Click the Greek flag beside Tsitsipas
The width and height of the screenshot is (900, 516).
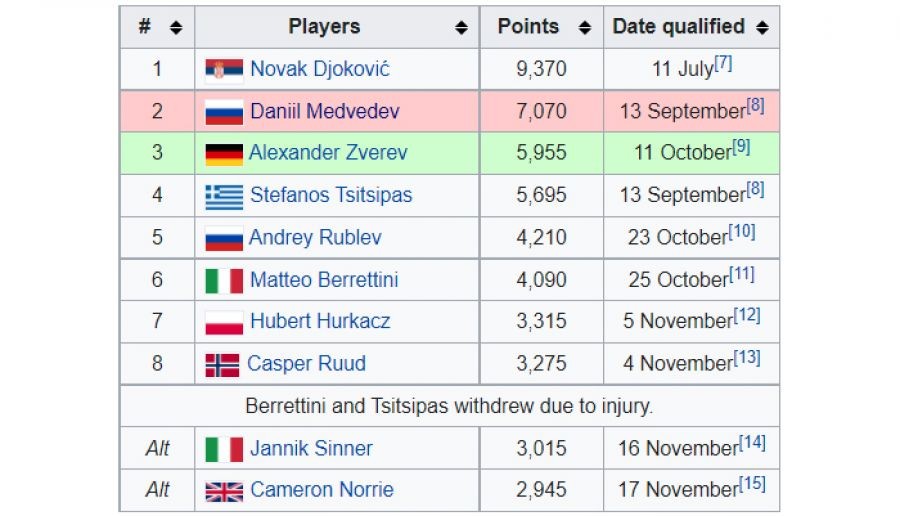(224, 196)
